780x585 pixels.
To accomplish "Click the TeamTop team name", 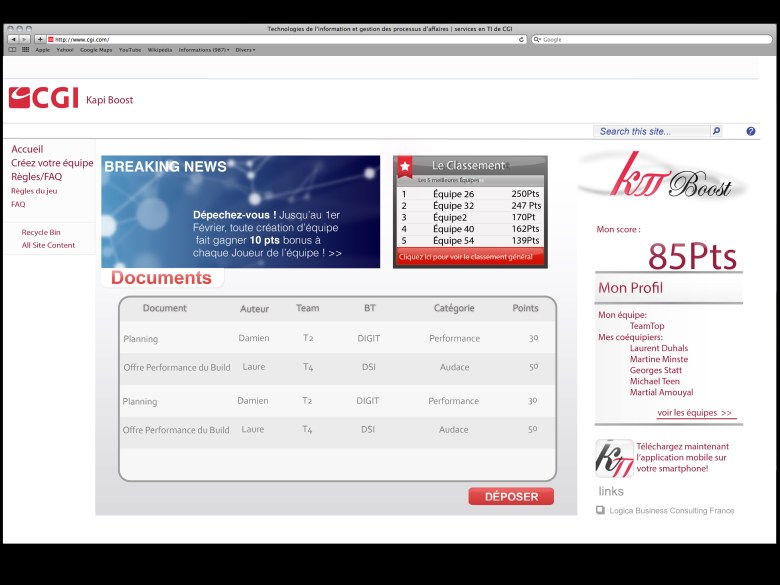I will pyautogui.click(x=647, y=326).
